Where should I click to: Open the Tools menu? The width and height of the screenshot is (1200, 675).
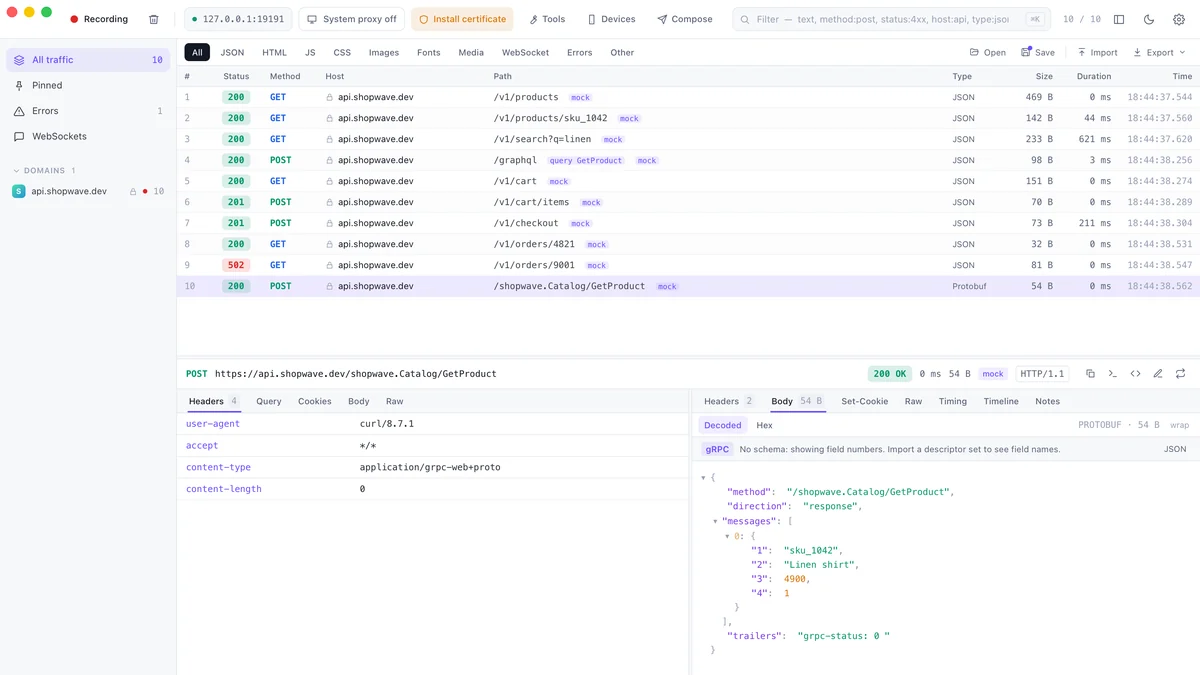[x=547, y=19]
